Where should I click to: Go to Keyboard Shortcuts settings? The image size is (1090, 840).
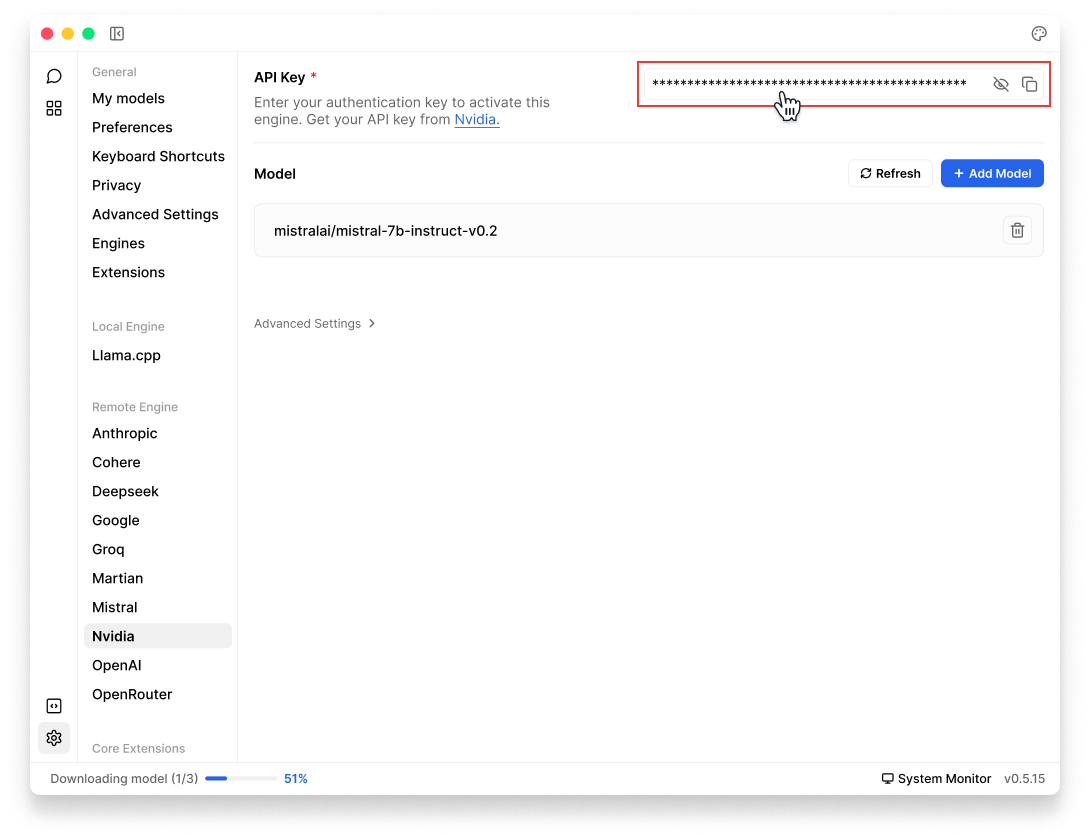pyautogui.click(x=158, y=156)
